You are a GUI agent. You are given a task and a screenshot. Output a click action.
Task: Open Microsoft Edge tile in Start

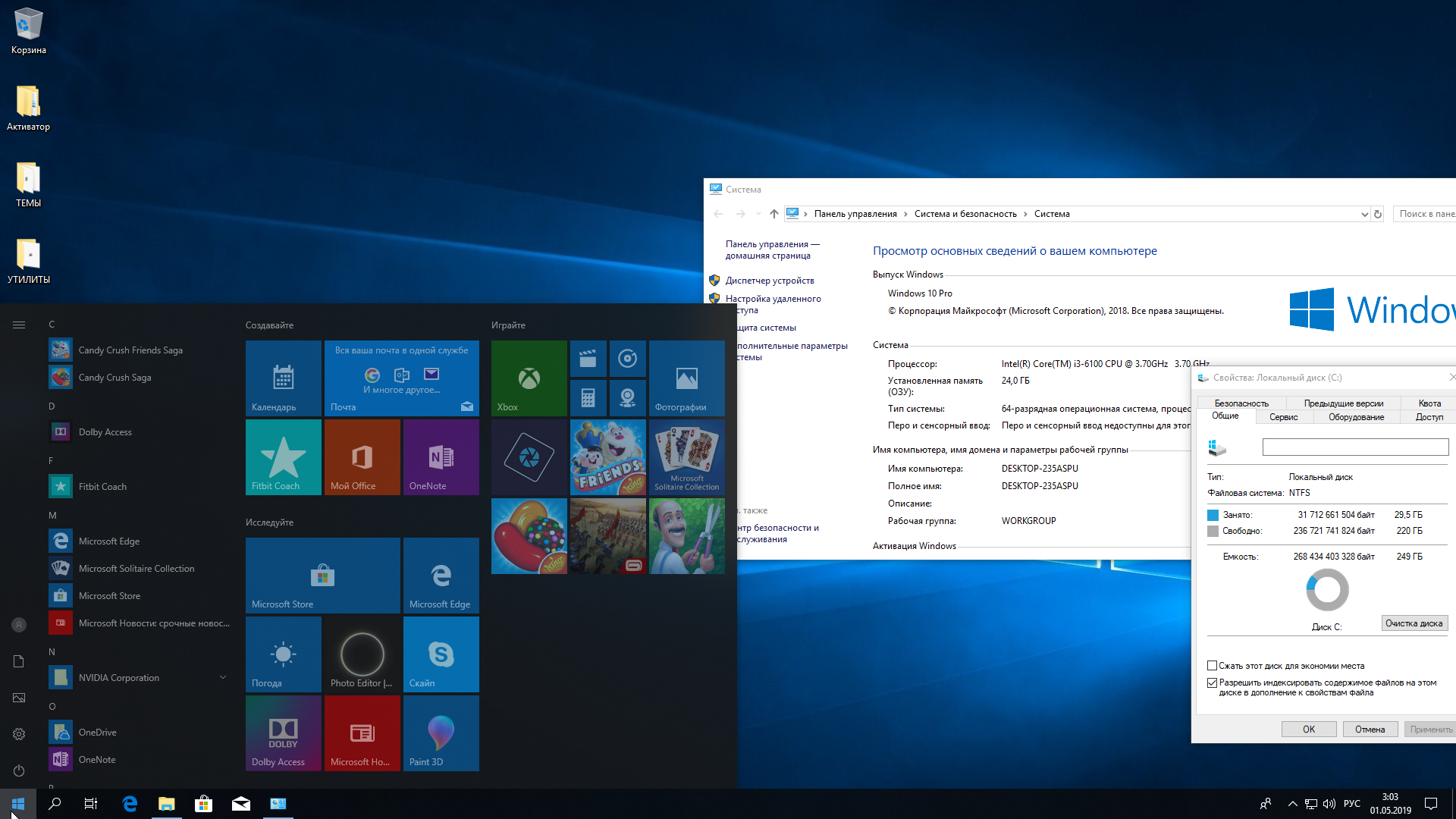(440, 576)
